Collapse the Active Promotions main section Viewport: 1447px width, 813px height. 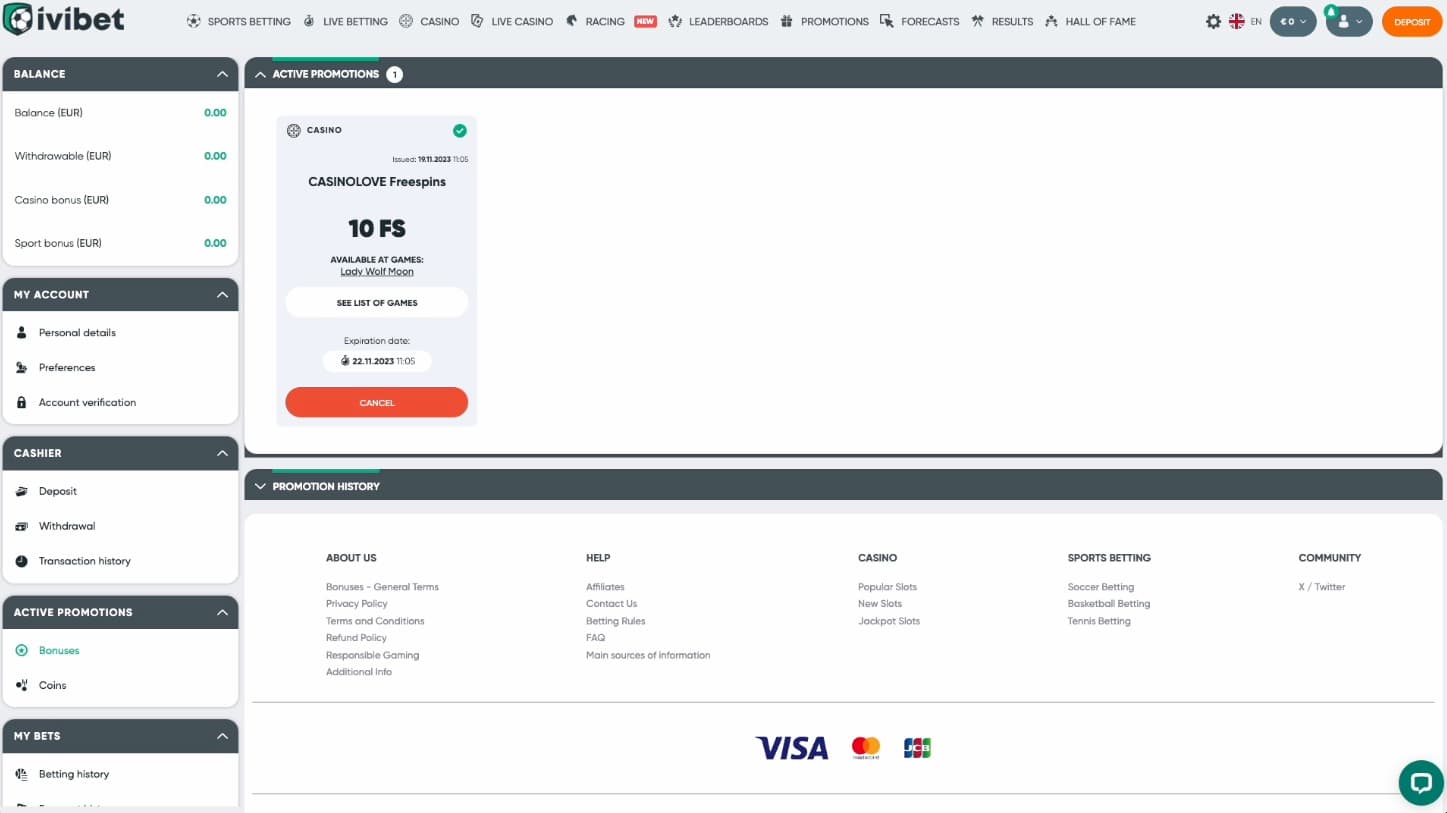(x=260, y=74)
